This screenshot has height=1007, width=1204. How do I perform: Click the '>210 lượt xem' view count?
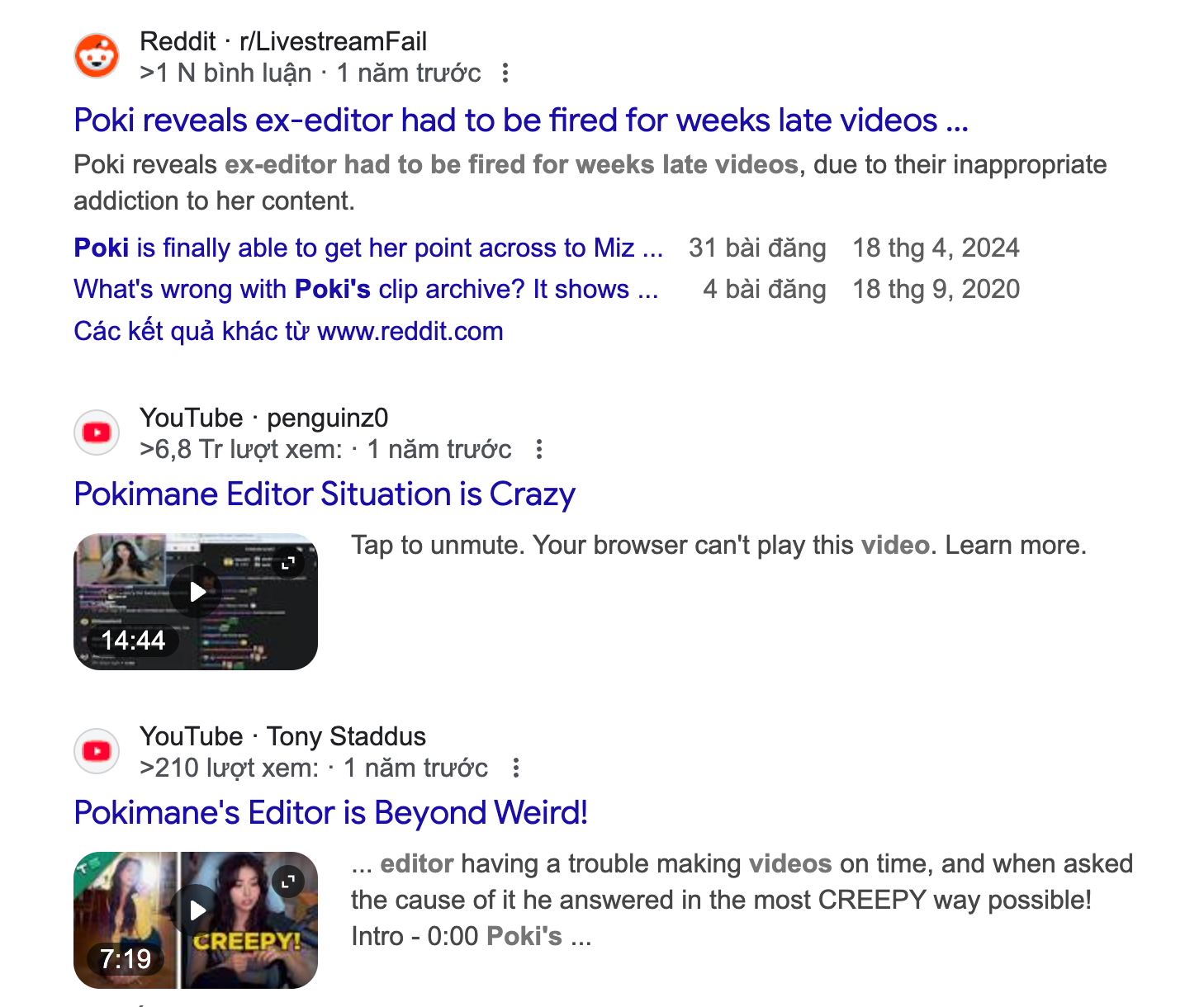point(230,768)
